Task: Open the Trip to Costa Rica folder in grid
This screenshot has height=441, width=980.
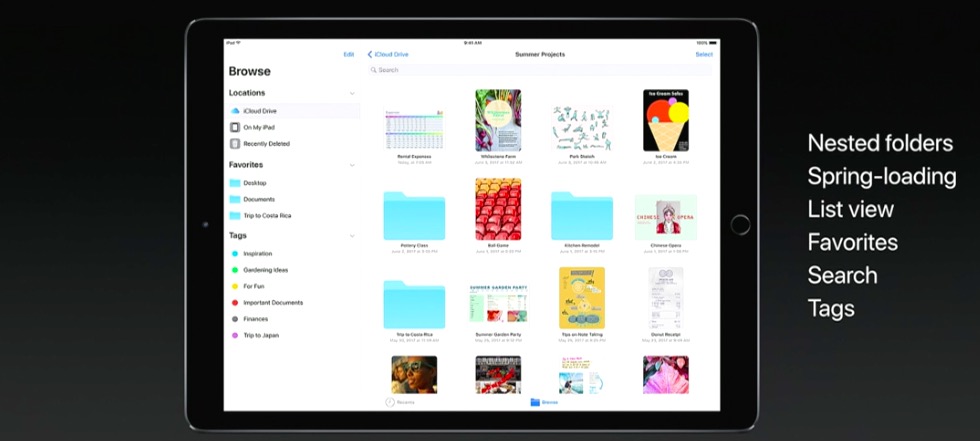Action: coord(414,304)
